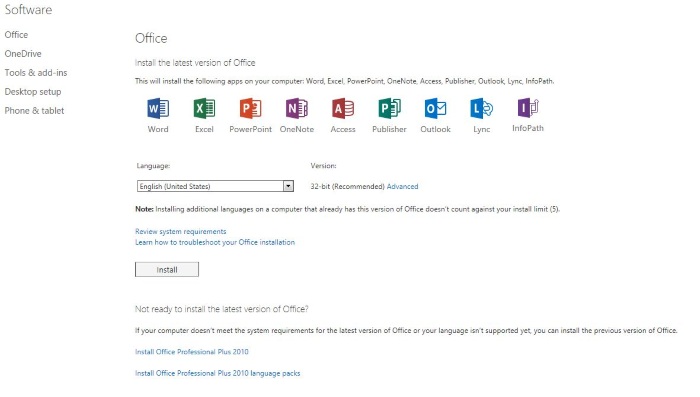The height and width of the screenshot is (397, 700).
Task: Click the PowerPoint app icon
Action: coord(250,108)
